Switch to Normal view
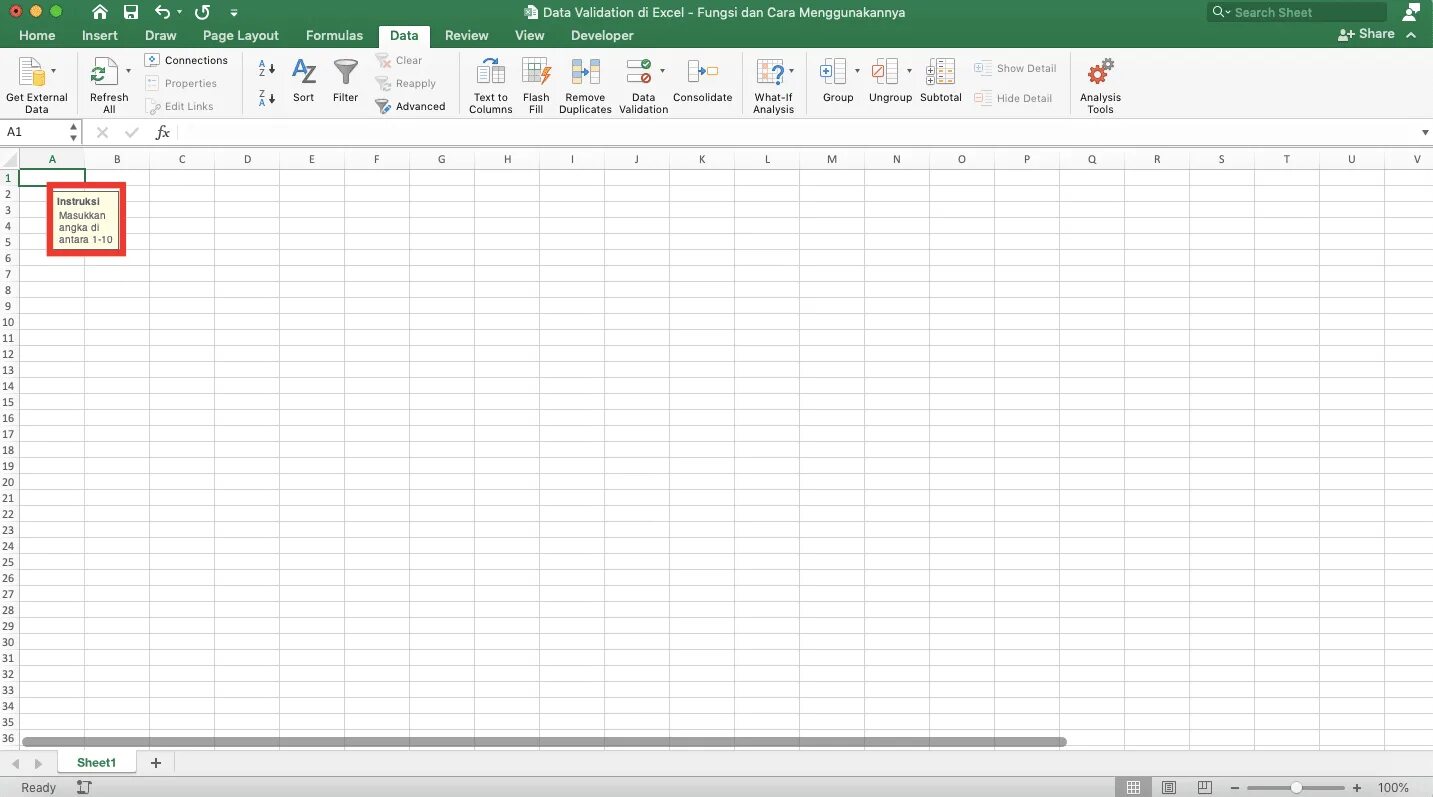Image resolution: width=1433 pixels, height=797 pixels. (1133, 787)
